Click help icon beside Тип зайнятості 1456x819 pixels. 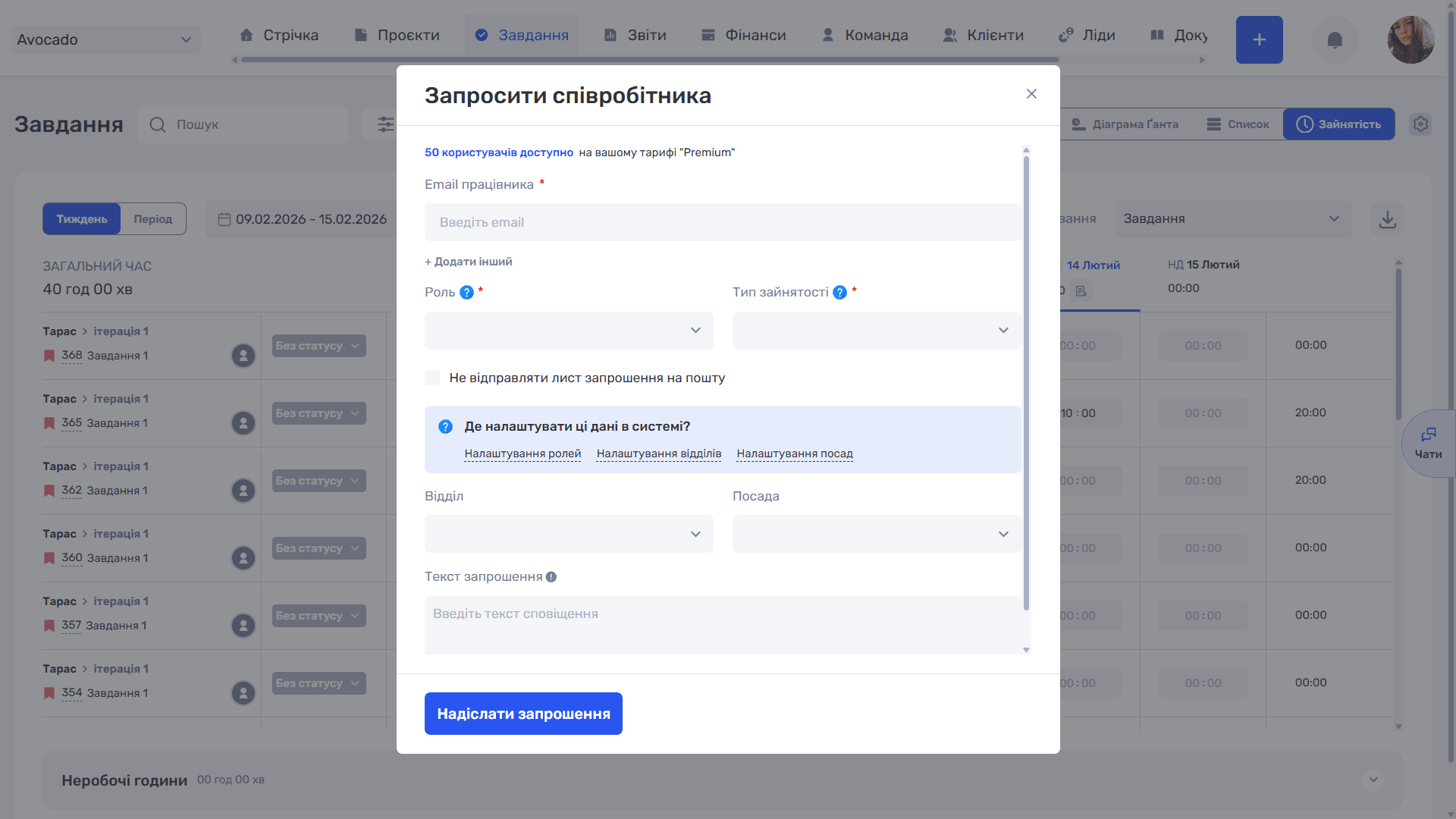click(x=840, y=293)
